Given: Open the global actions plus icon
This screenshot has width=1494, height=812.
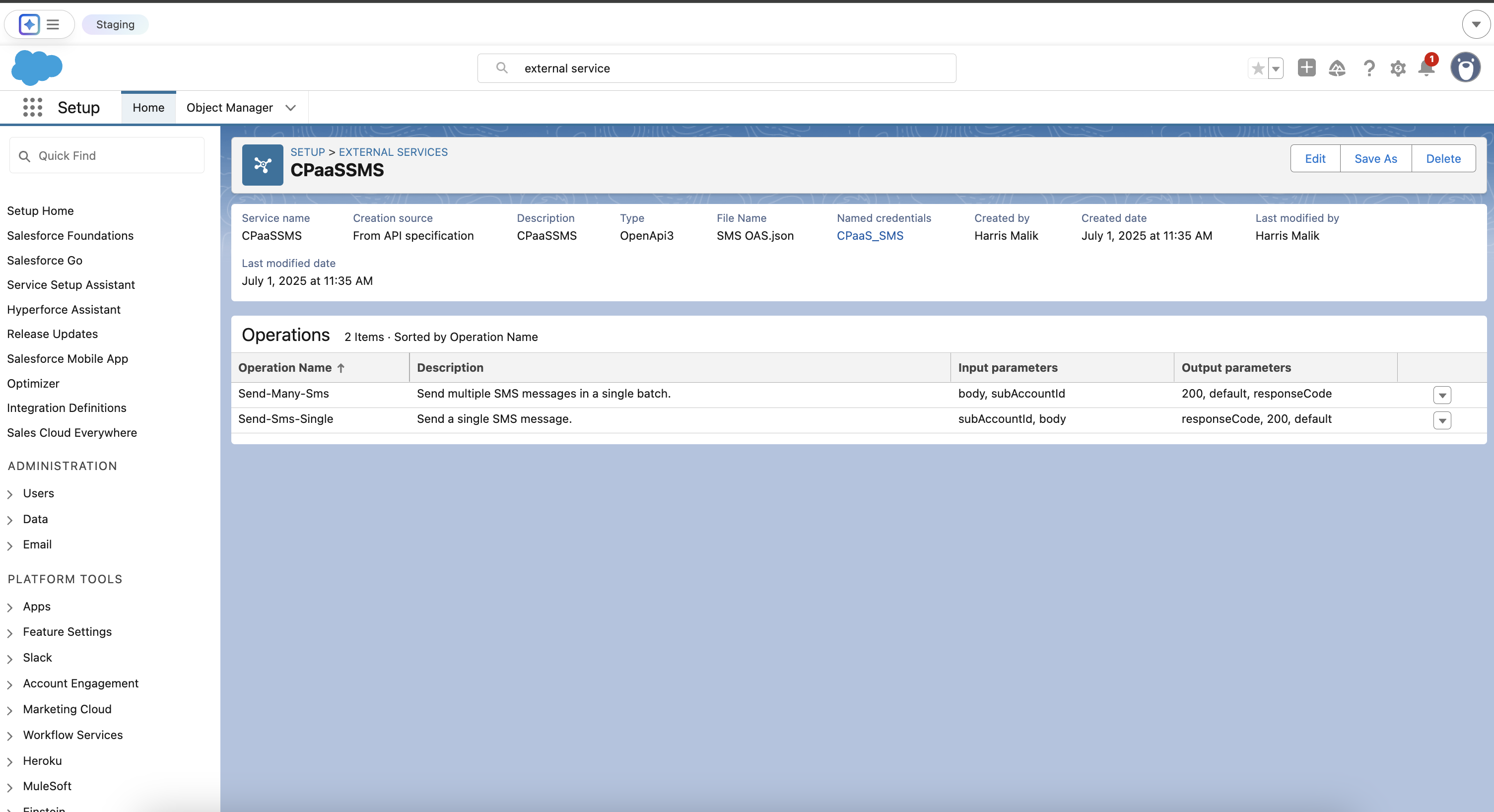Looking at the screenshot, I should [1307, 68].
